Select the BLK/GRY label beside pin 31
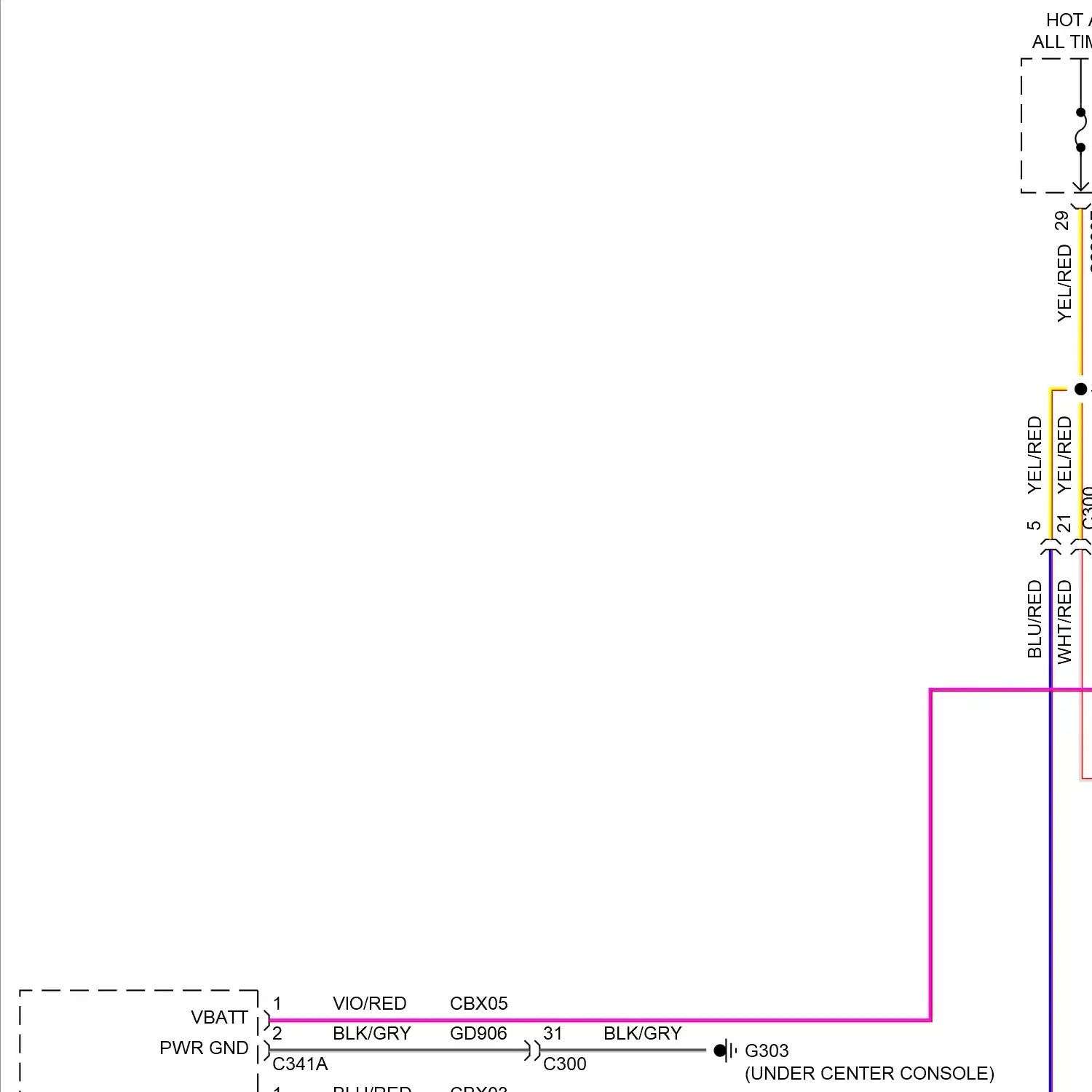Screen dimensions: 1092x1092 point(642,1033)
